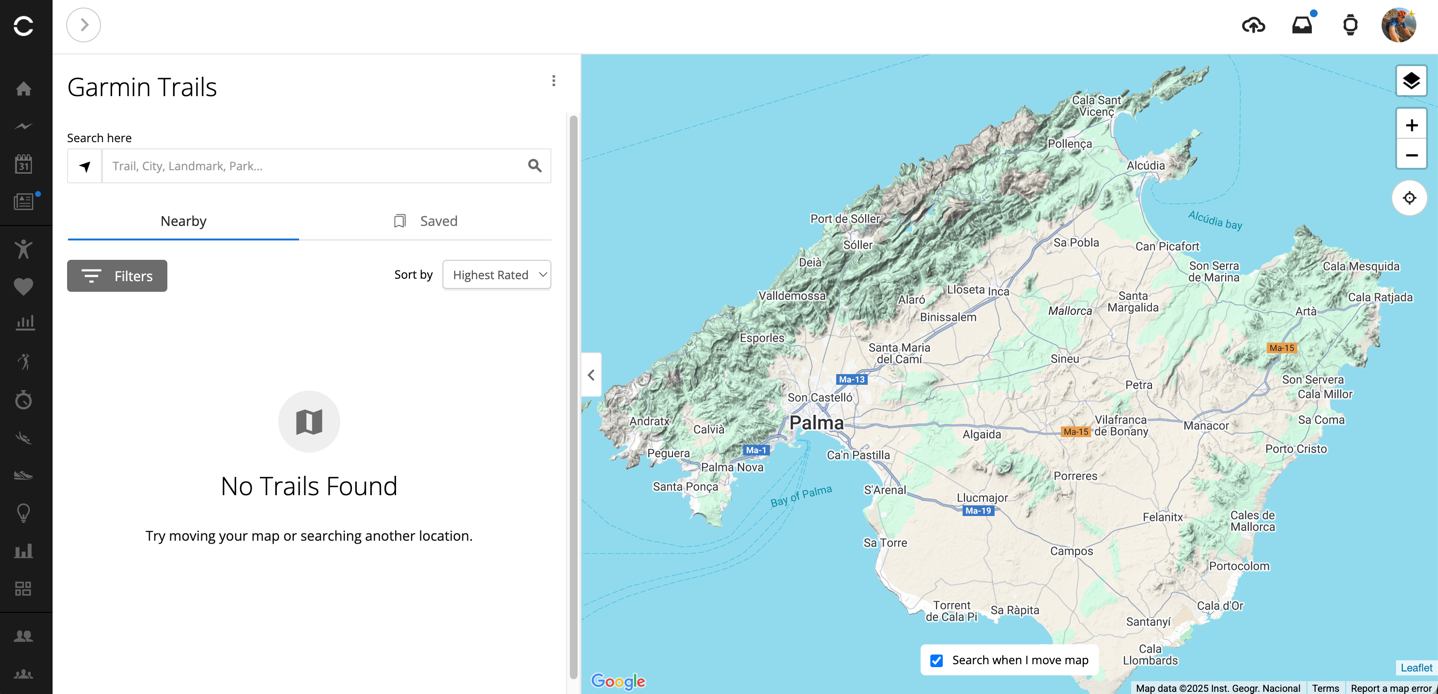1438x694 pixels.
Task: Click the Palma city label on map
Action: pyautogui.click(x=816, y=423)
